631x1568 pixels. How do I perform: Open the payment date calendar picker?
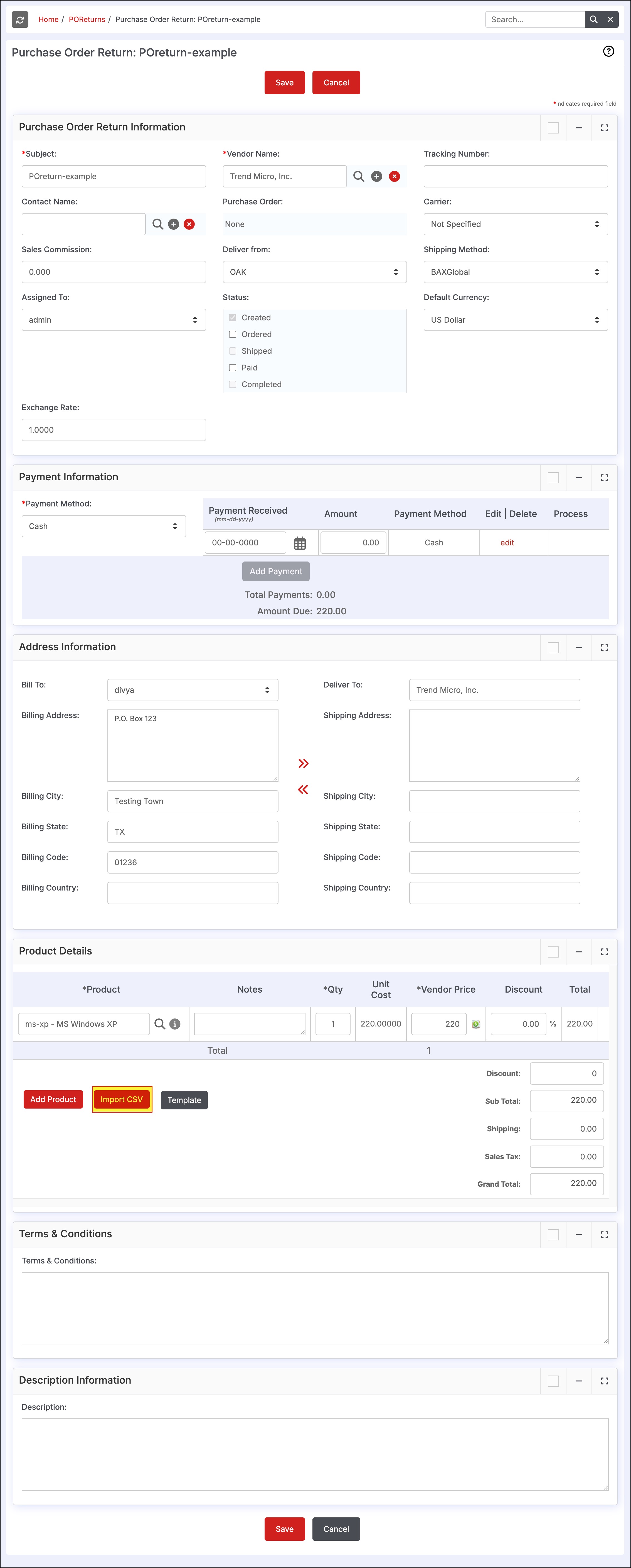click(300, 543)
